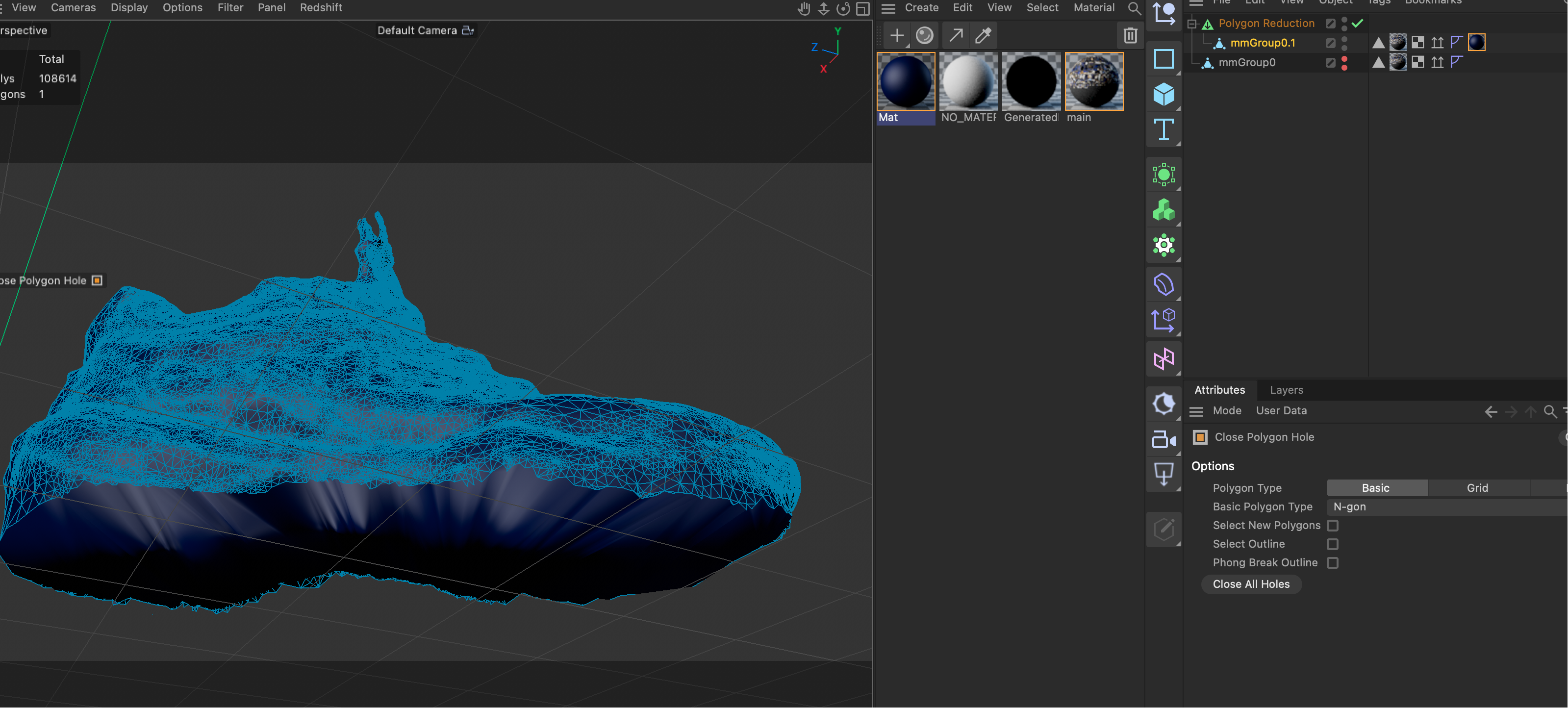Click the green MoGraph cloner icon
The image size is (1568, 708).
[1163, 209]
